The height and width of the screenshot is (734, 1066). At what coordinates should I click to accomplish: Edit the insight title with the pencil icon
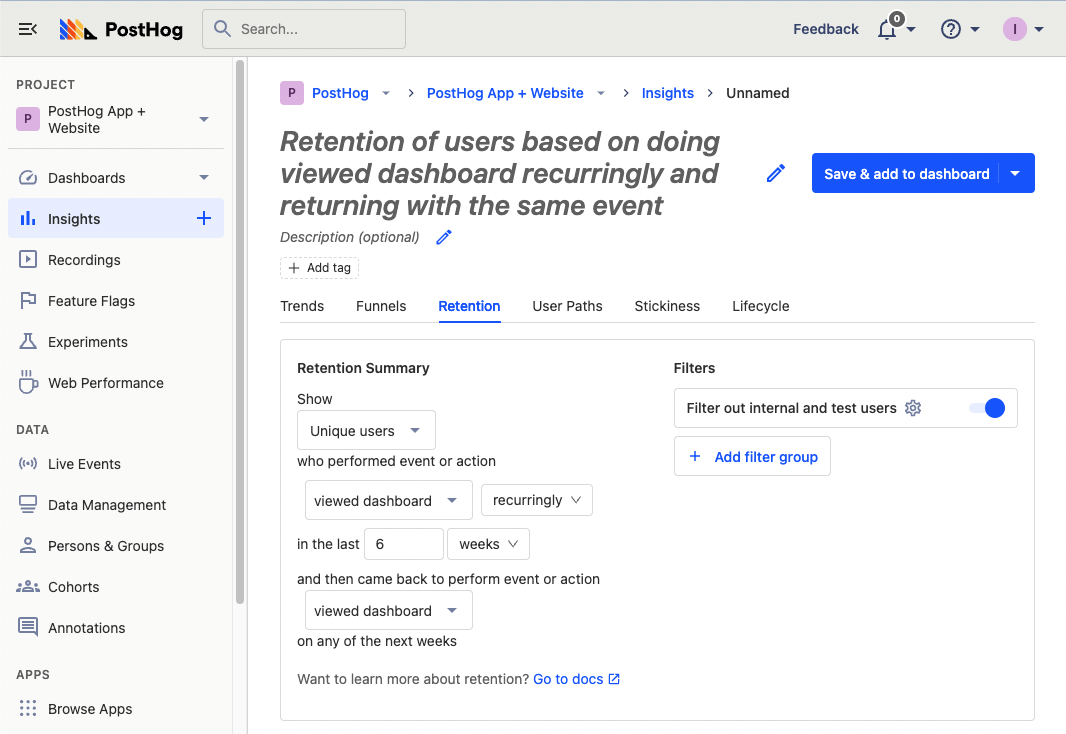click(775, 172)
